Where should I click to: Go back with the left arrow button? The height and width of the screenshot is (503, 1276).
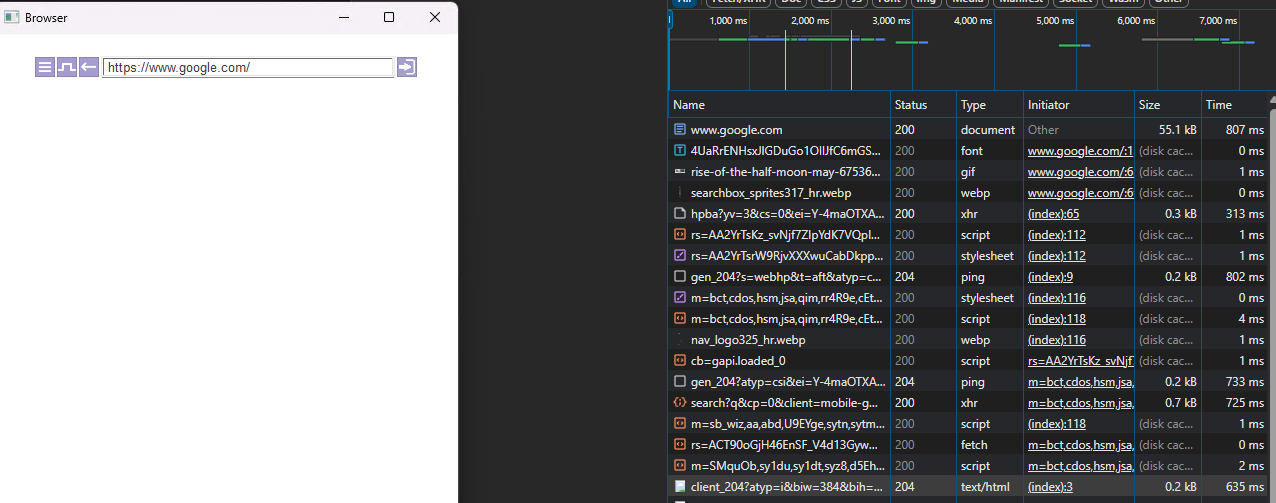89,67
